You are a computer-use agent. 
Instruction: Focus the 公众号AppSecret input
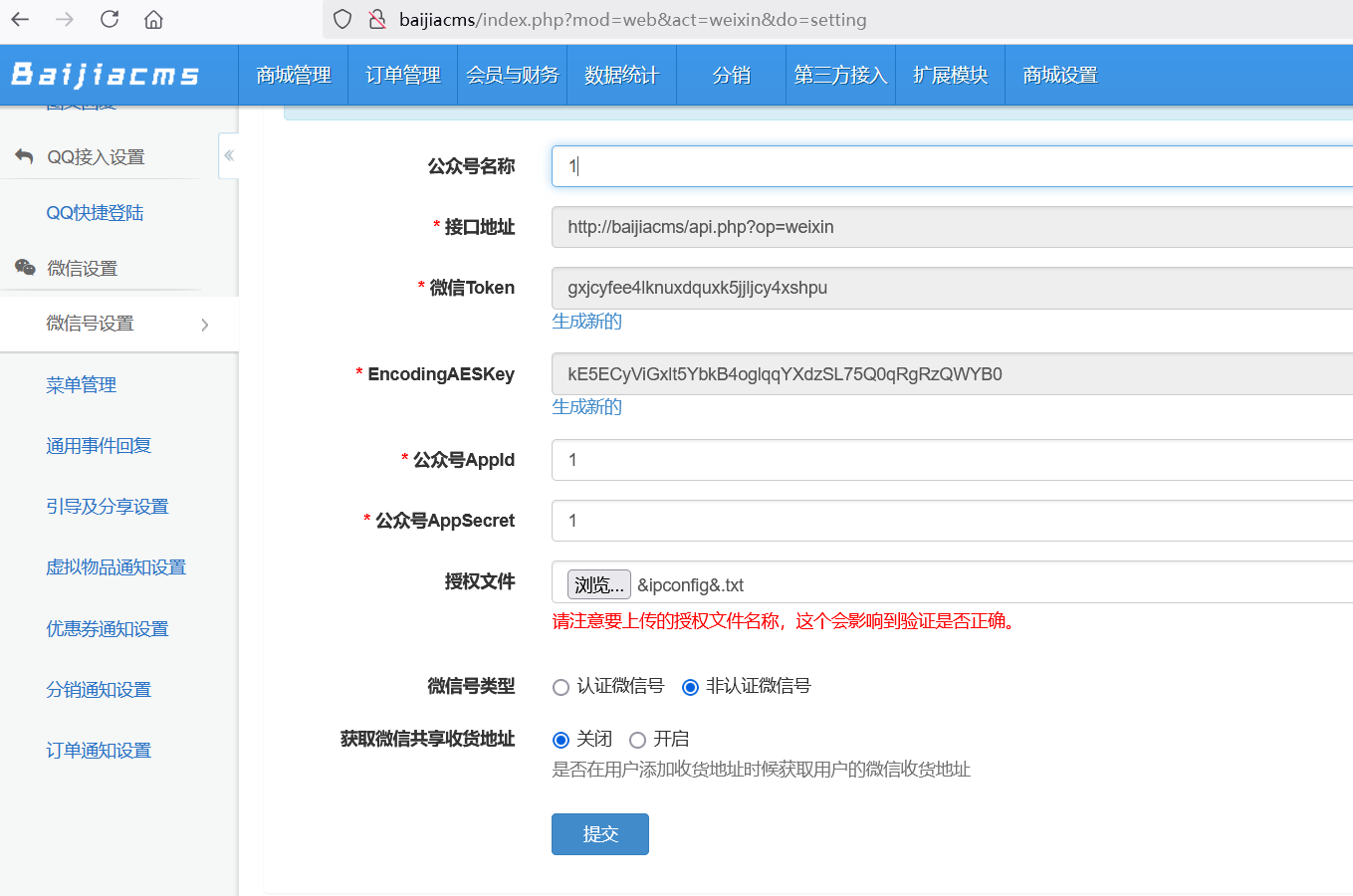click(x=952, y=521)
